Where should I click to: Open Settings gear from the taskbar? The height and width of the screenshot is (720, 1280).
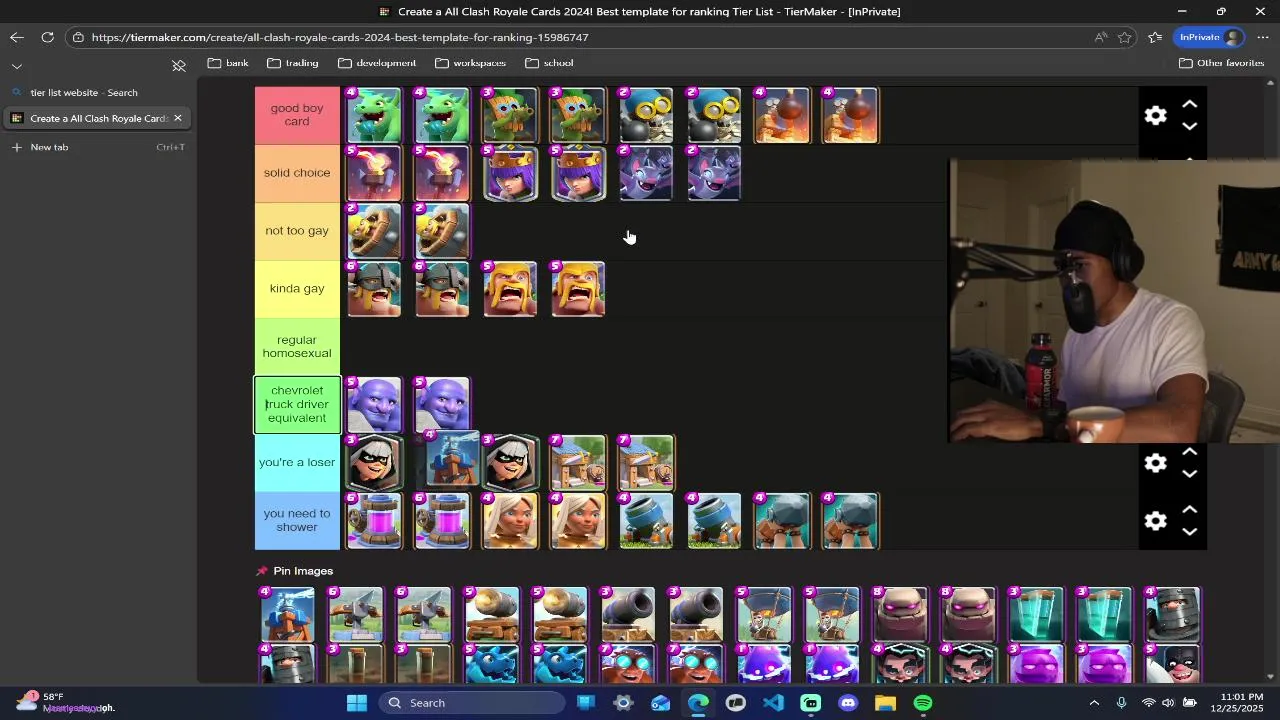point(623,703)
